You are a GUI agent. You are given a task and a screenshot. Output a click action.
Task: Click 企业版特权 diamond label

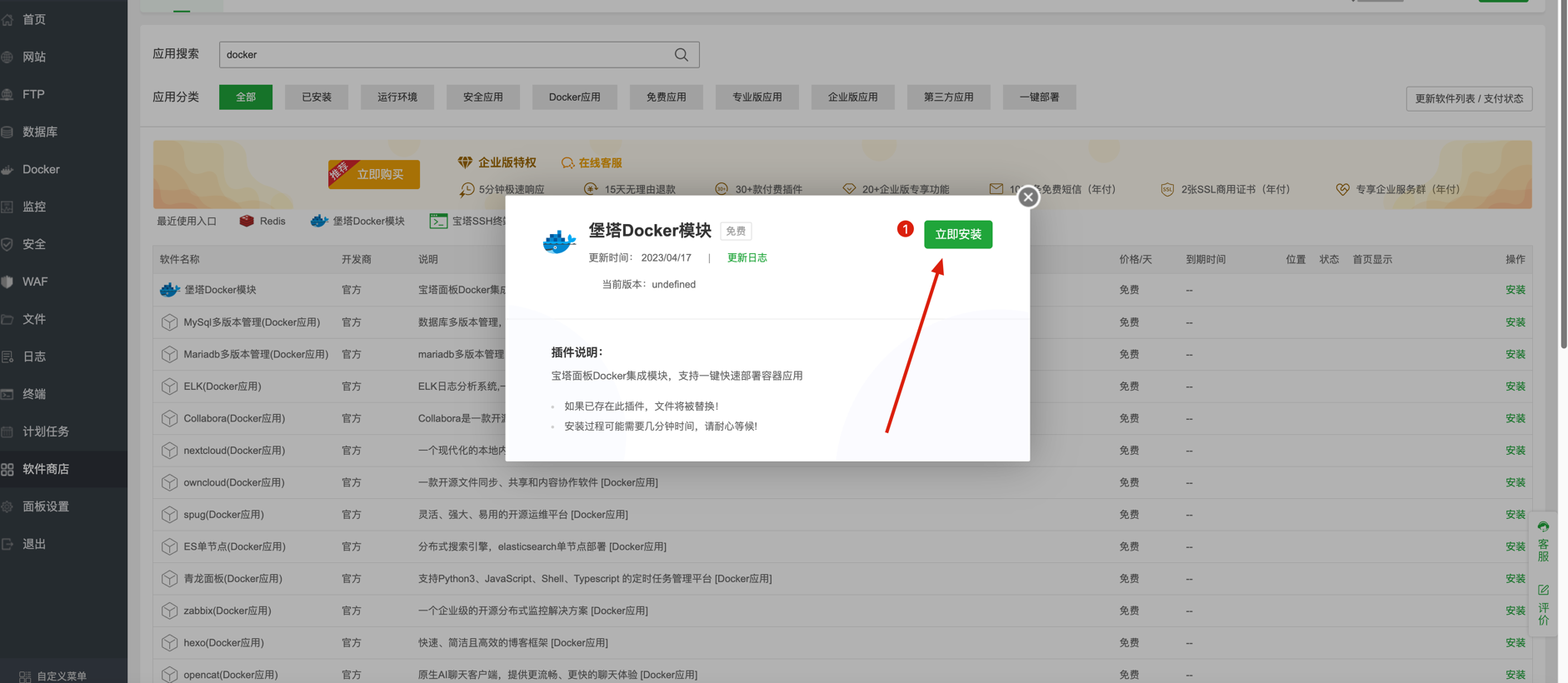point(497,162)
